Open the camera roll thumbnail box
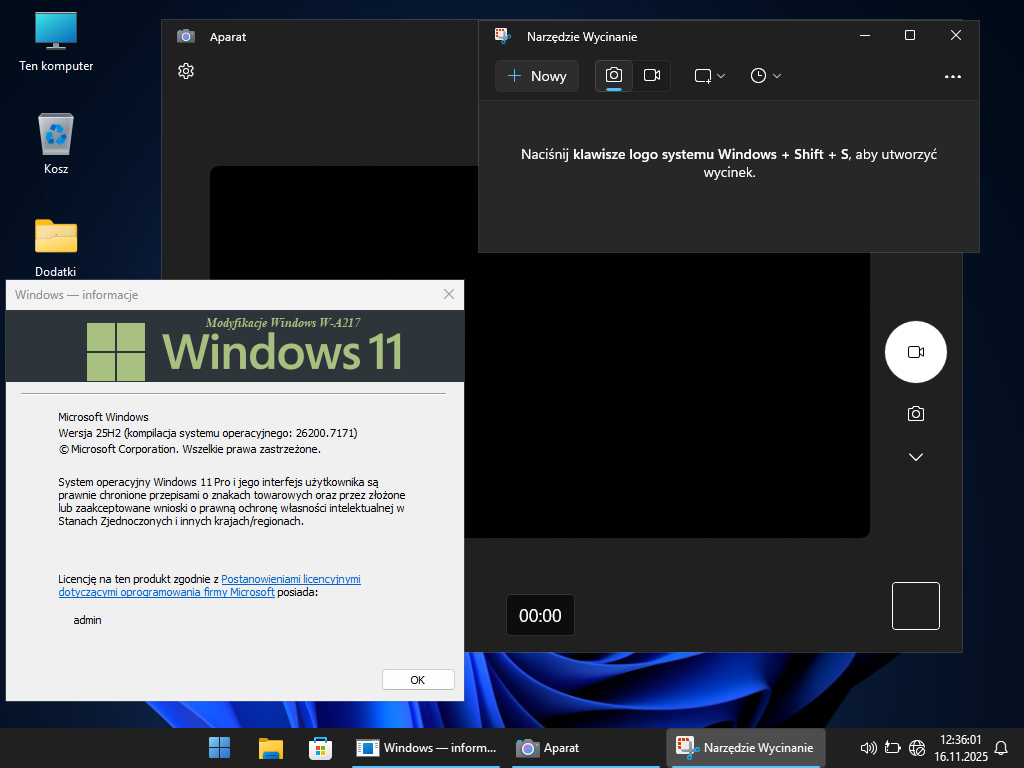Image resolution: width=1024 pixels, height=768 pixels. 915,606
